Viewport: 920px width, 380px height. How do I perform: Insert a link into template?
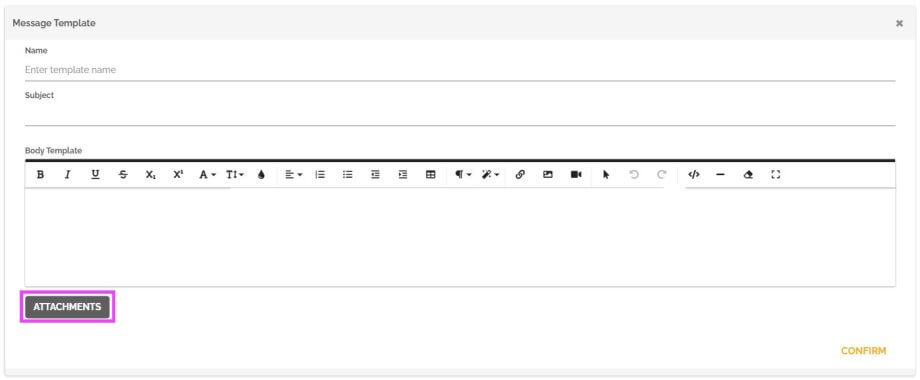(x=520, y=174)
